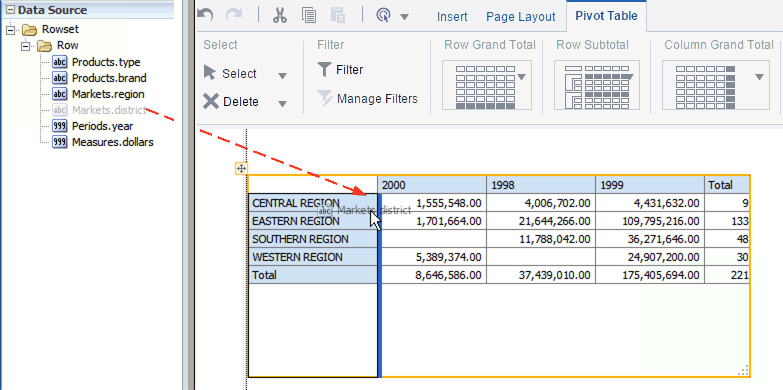
Task: Click the Filter button
Action: pos(341,70)
